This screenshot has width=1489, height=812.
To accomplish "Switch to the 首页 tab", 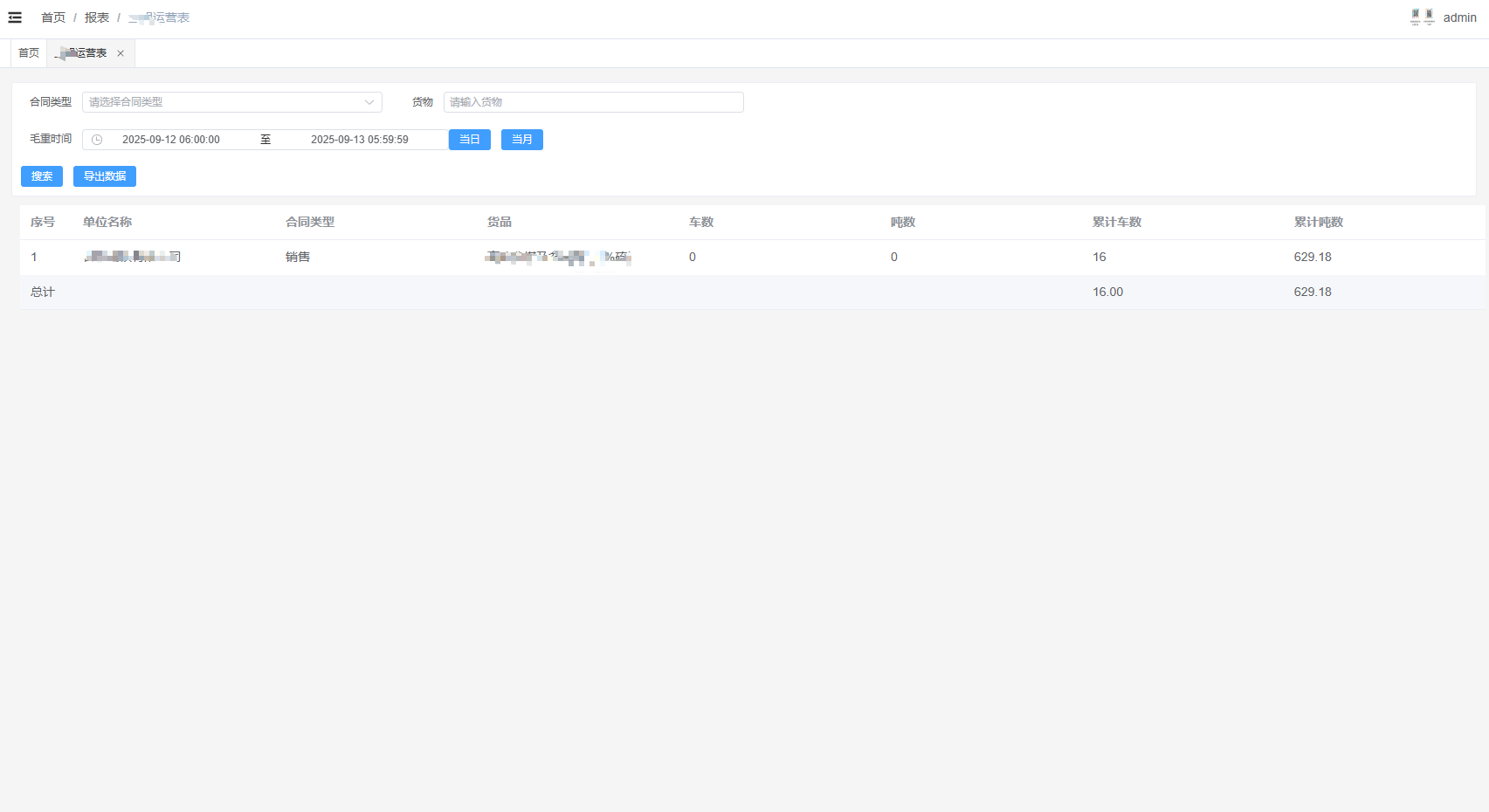I will click(29, 53).
